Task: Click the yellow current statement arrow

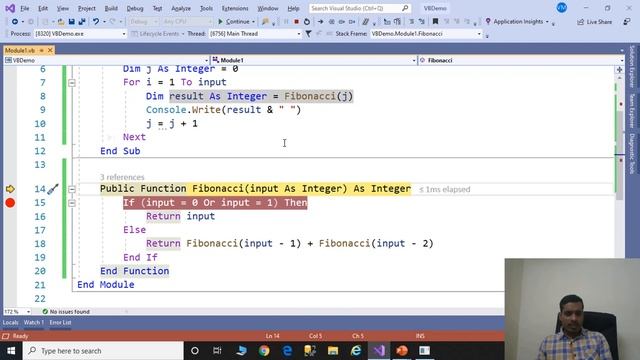Action: (x=10, y=189)
